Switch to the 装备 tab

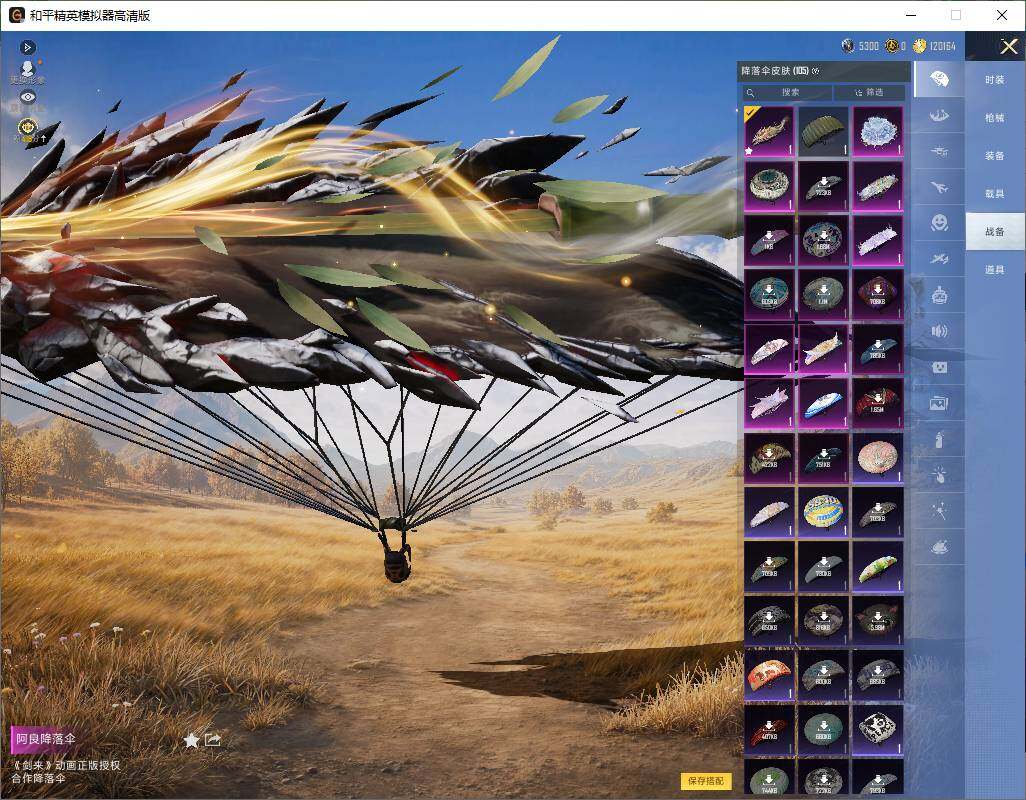[x=995, y=156]
